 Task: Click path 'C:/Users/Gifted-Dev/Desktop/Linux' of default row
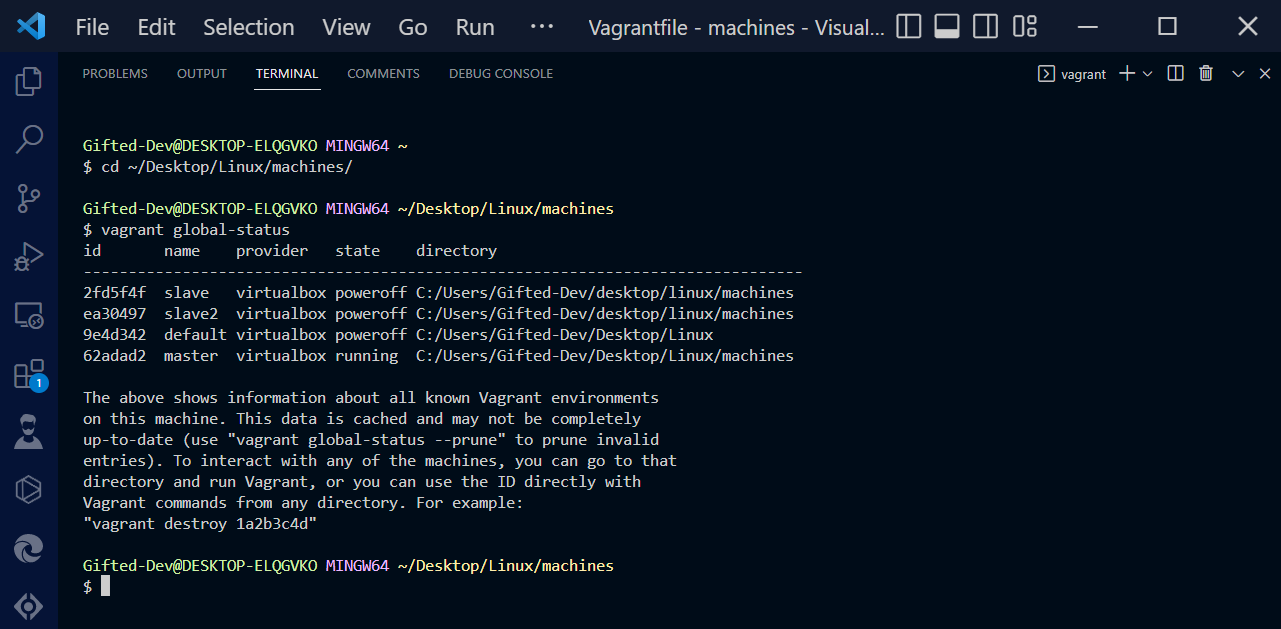pyautogui.click(x=565, y=335)
